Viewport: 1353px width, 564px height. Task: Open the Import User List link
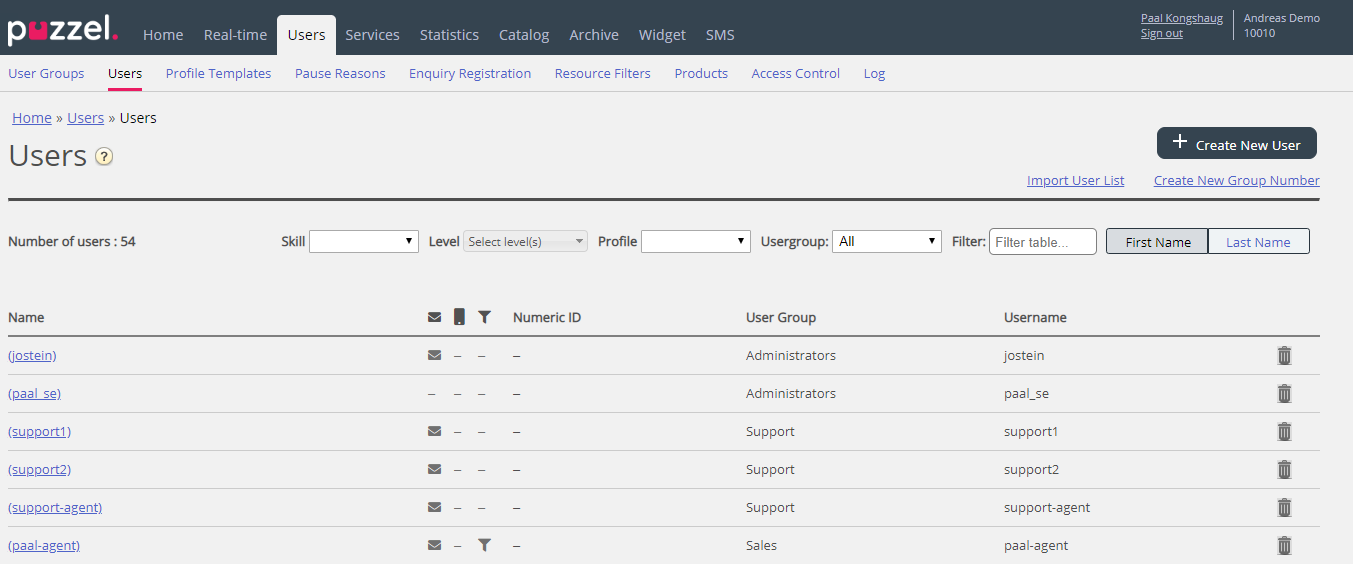(1075, 181)
